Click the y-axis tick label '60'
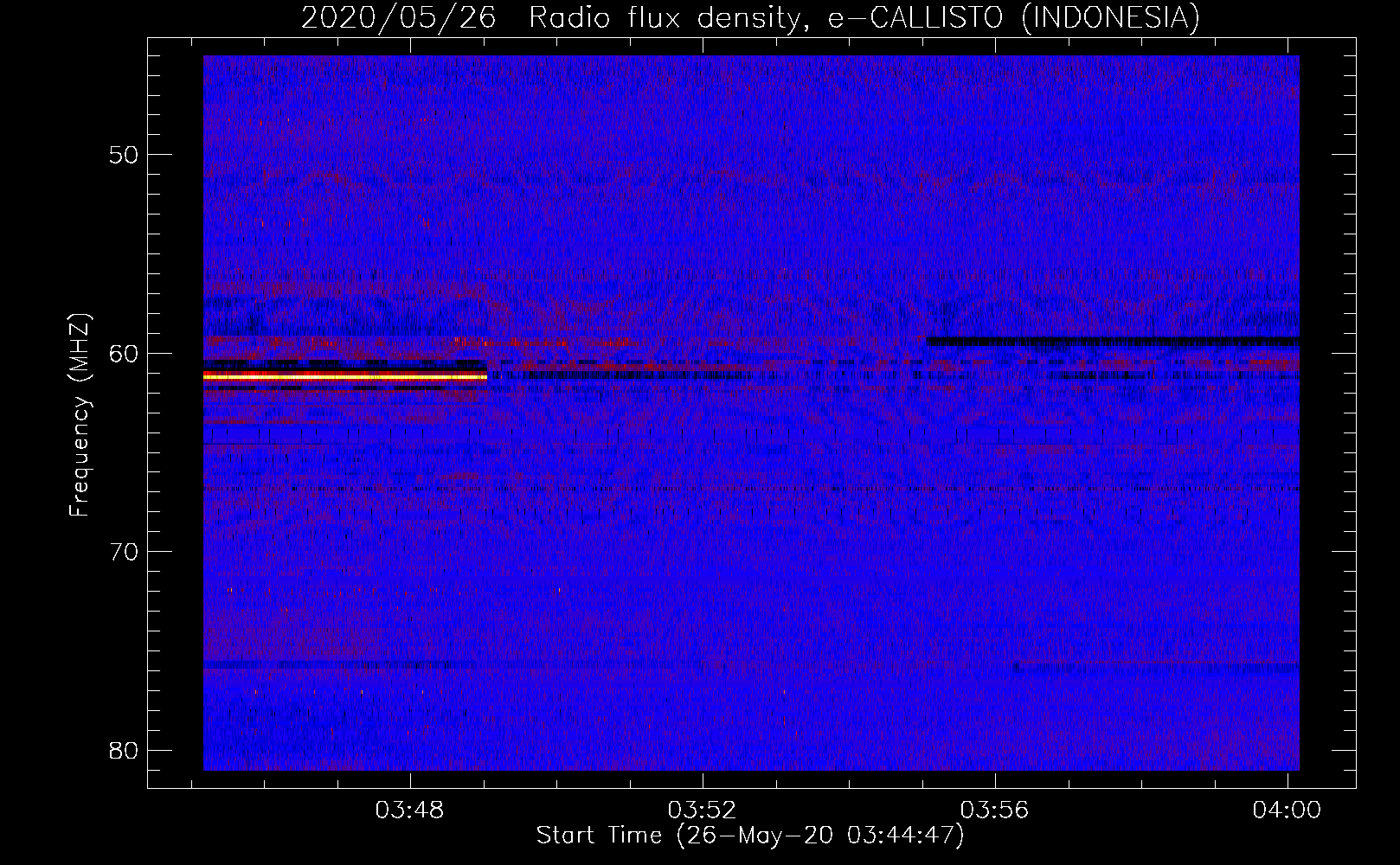The width and height of the screenshot is (1400, 865). tap(124, 353)
